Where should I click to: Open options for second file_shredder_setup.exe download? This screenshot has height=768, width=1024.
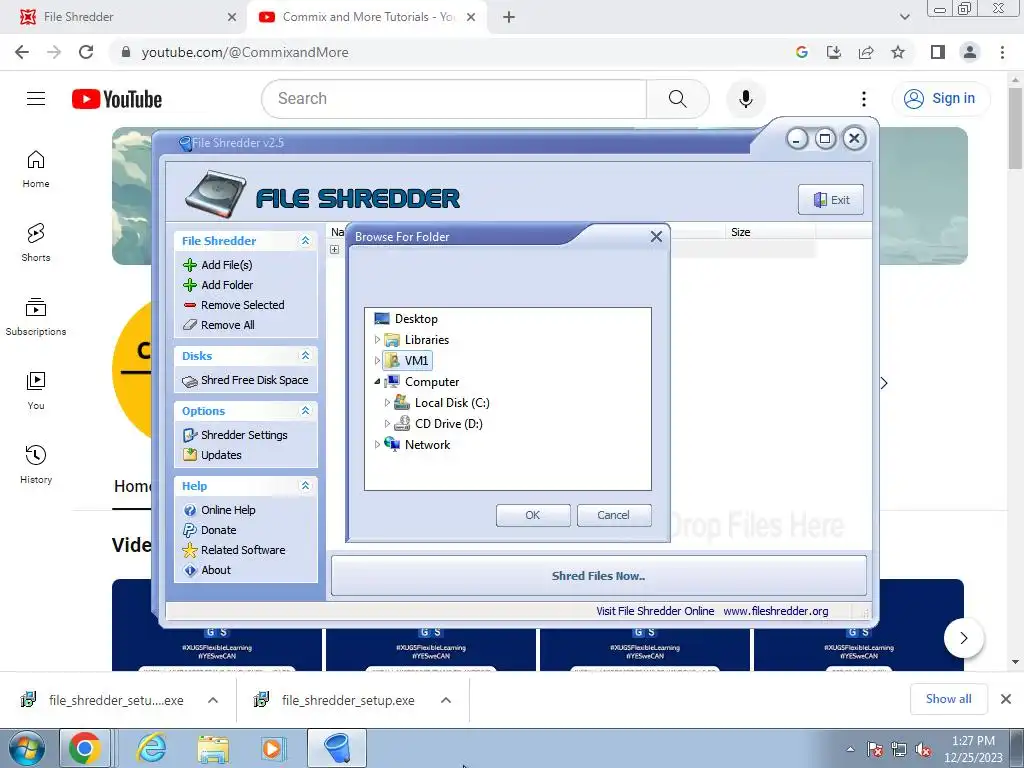click(x=446, y=700)
